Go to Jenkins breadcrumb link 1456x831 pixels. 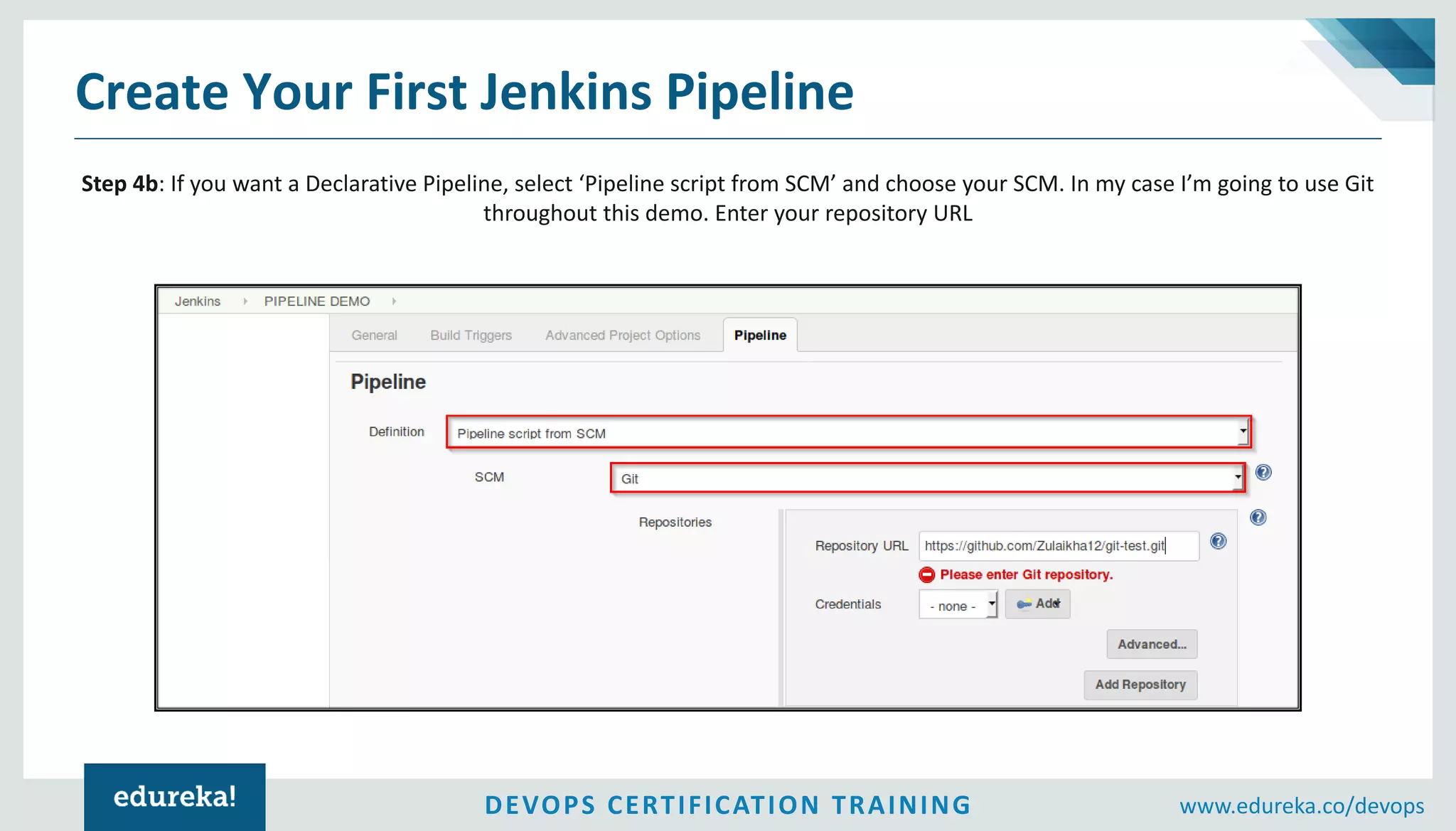click(198, 301)
